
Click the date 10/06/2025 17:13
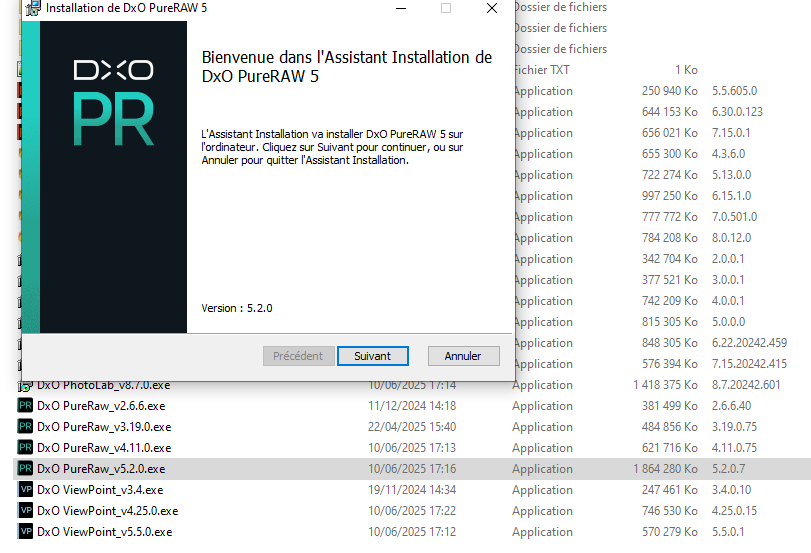tap(412, 448)
